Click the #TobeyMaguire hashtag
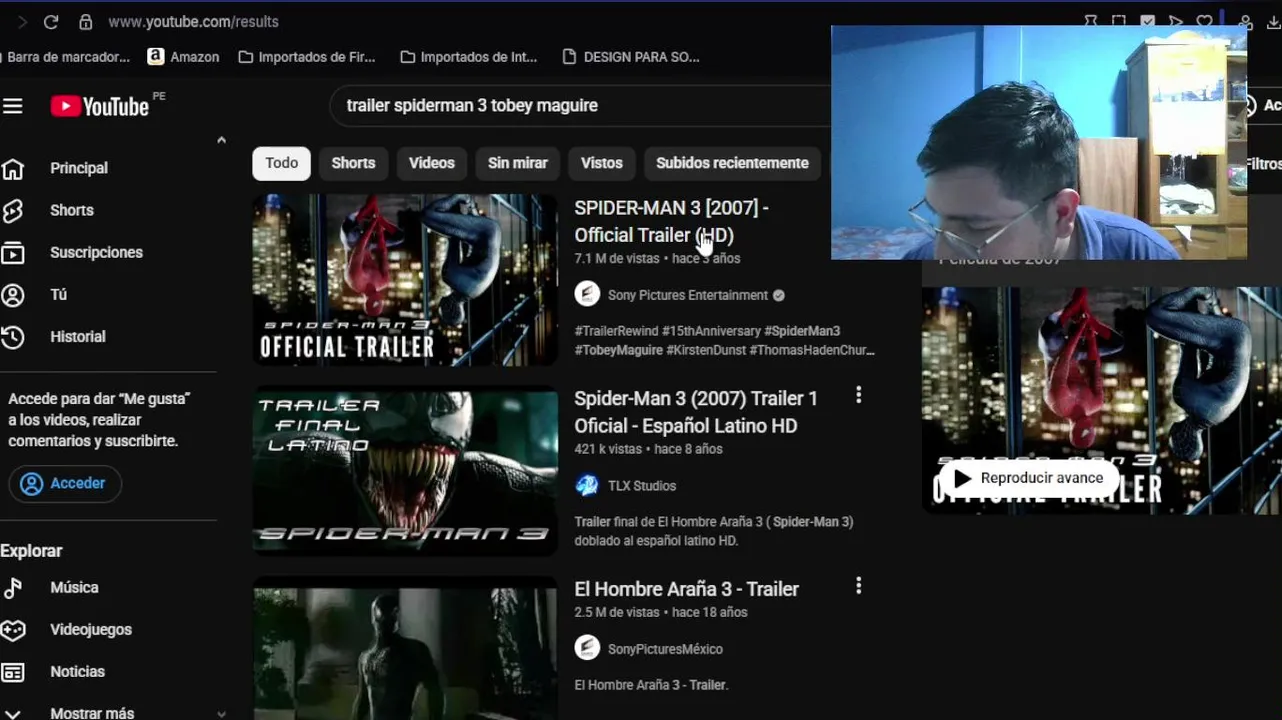1282x720 pixels. (618, 350)
